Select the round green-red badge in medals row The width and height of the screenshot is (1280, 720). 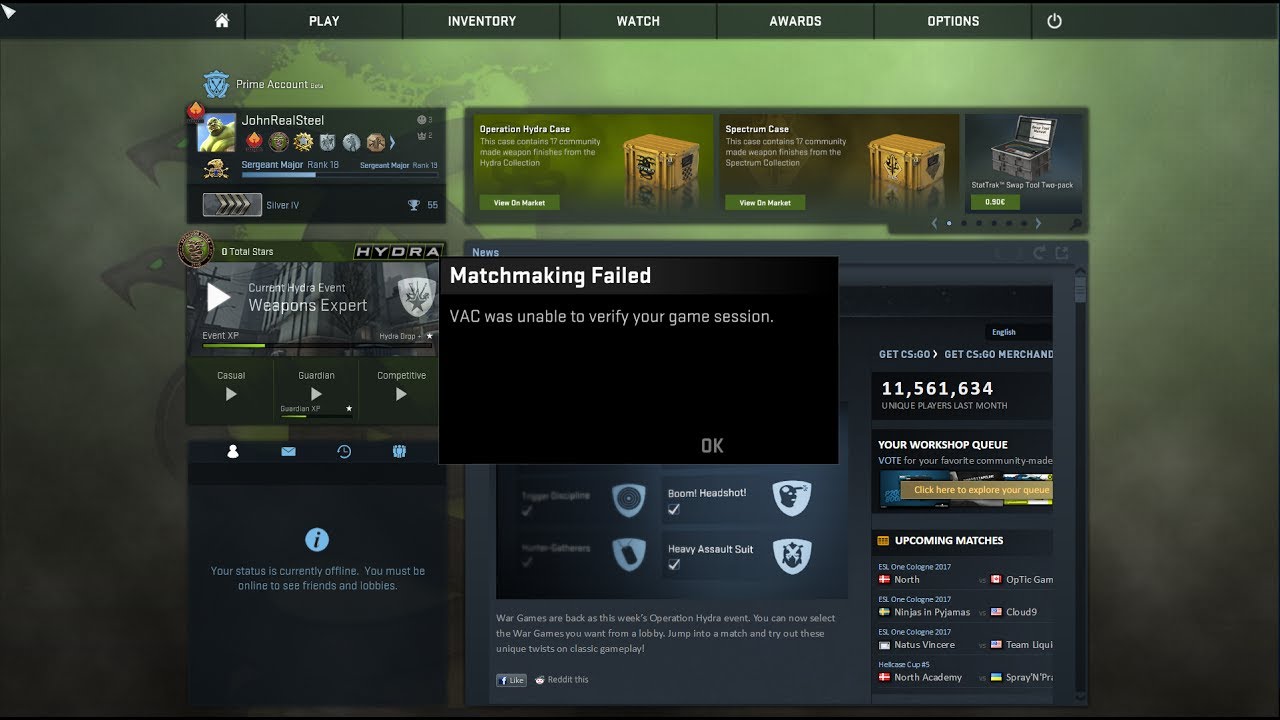coord(278,142)
